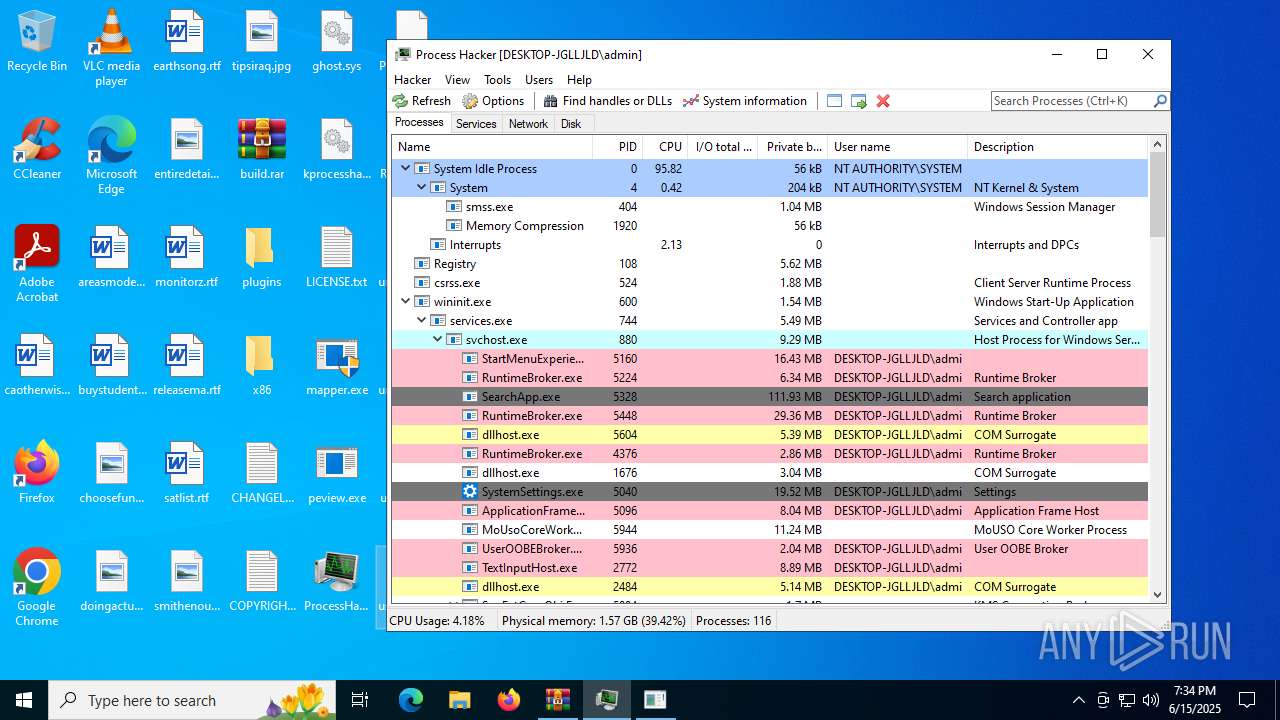Click CPU Usage in status bar

coord(437,621)
